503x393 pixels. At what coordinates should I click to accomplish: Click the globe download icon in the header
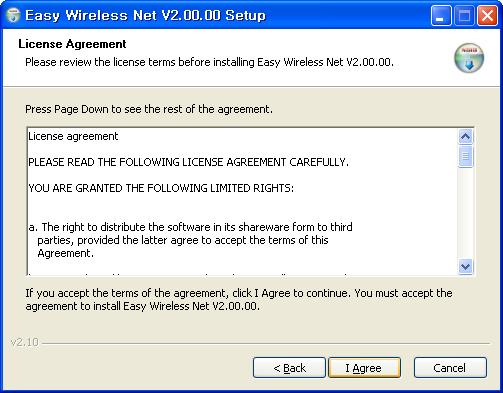click(469, 58)
